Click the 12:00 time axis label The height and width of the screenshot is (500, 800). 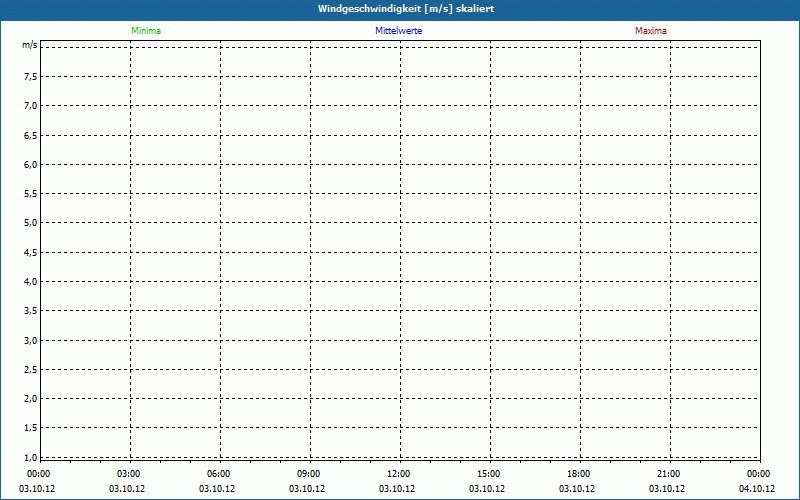point(398,474)
